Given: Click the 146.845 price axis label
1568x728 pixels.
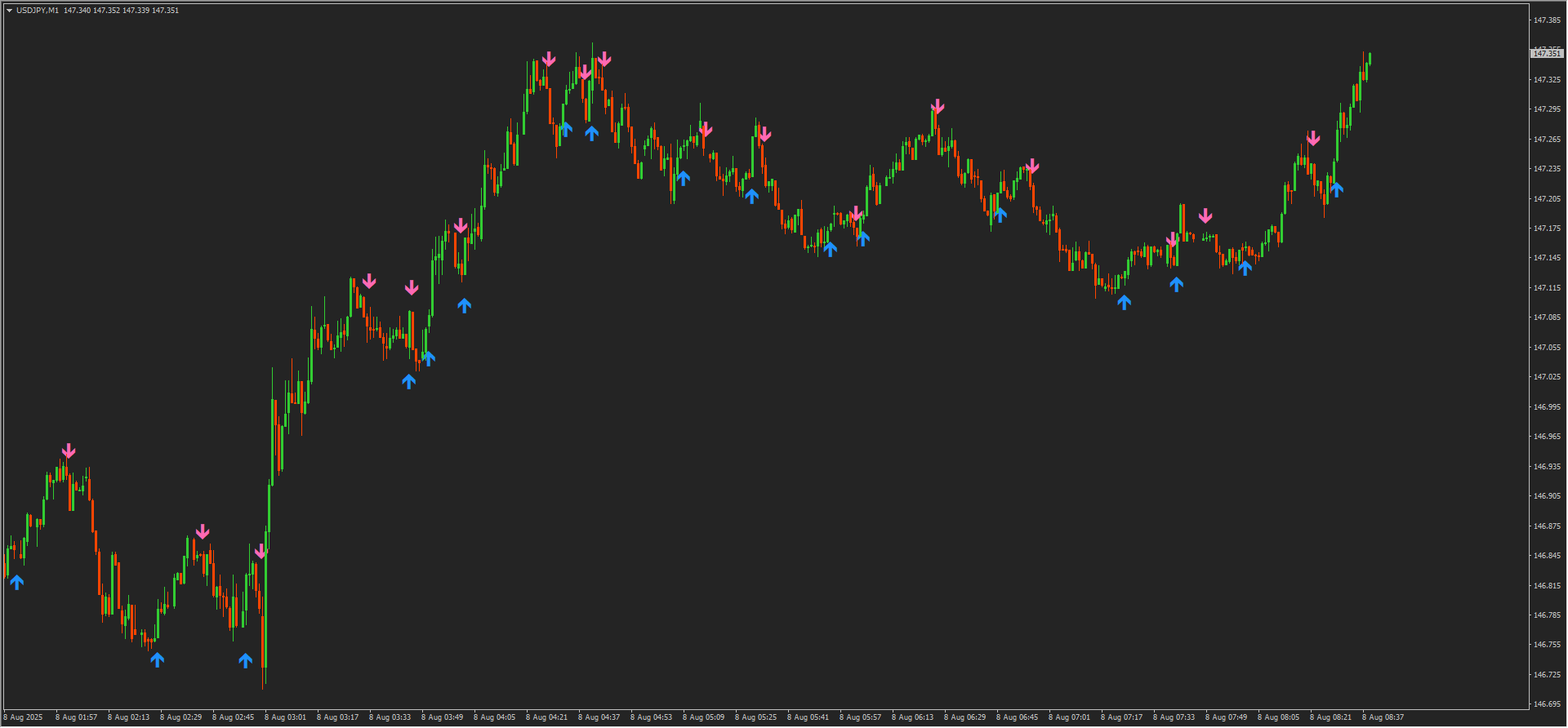Looking at the screenshot, I should pyautogui.click(x=1547, y=556).
